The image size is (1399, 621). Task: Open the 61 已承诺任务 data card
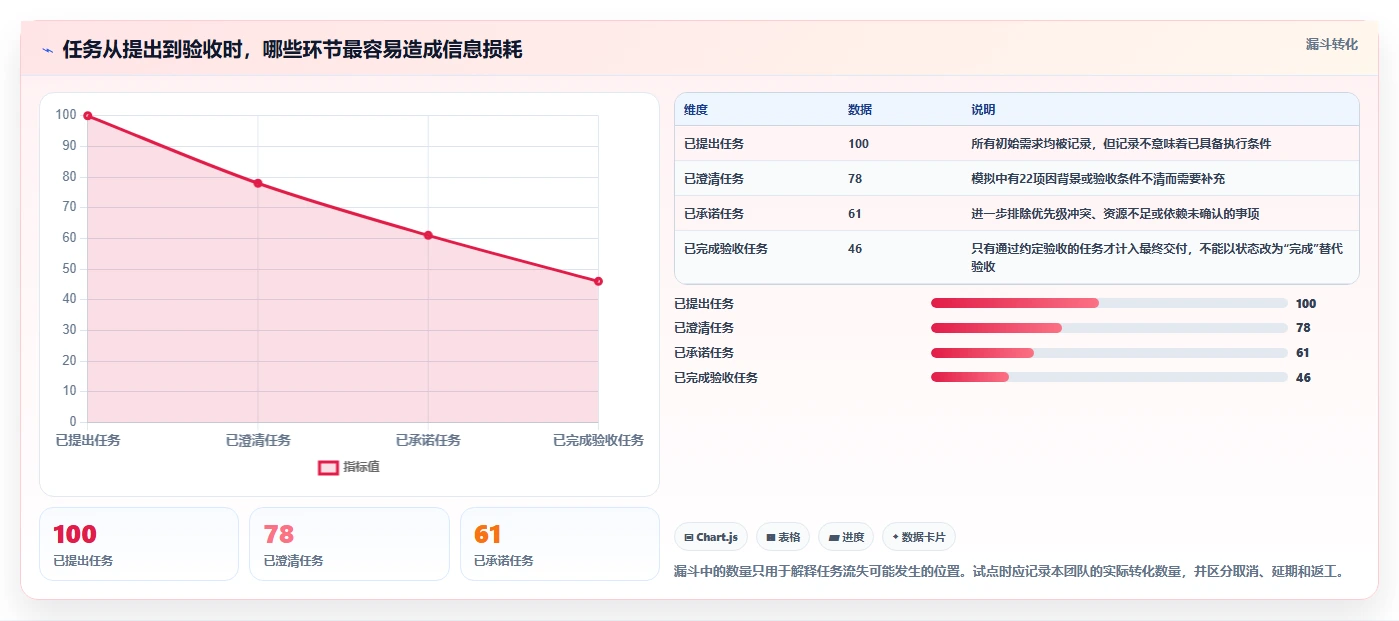[560, 544]
